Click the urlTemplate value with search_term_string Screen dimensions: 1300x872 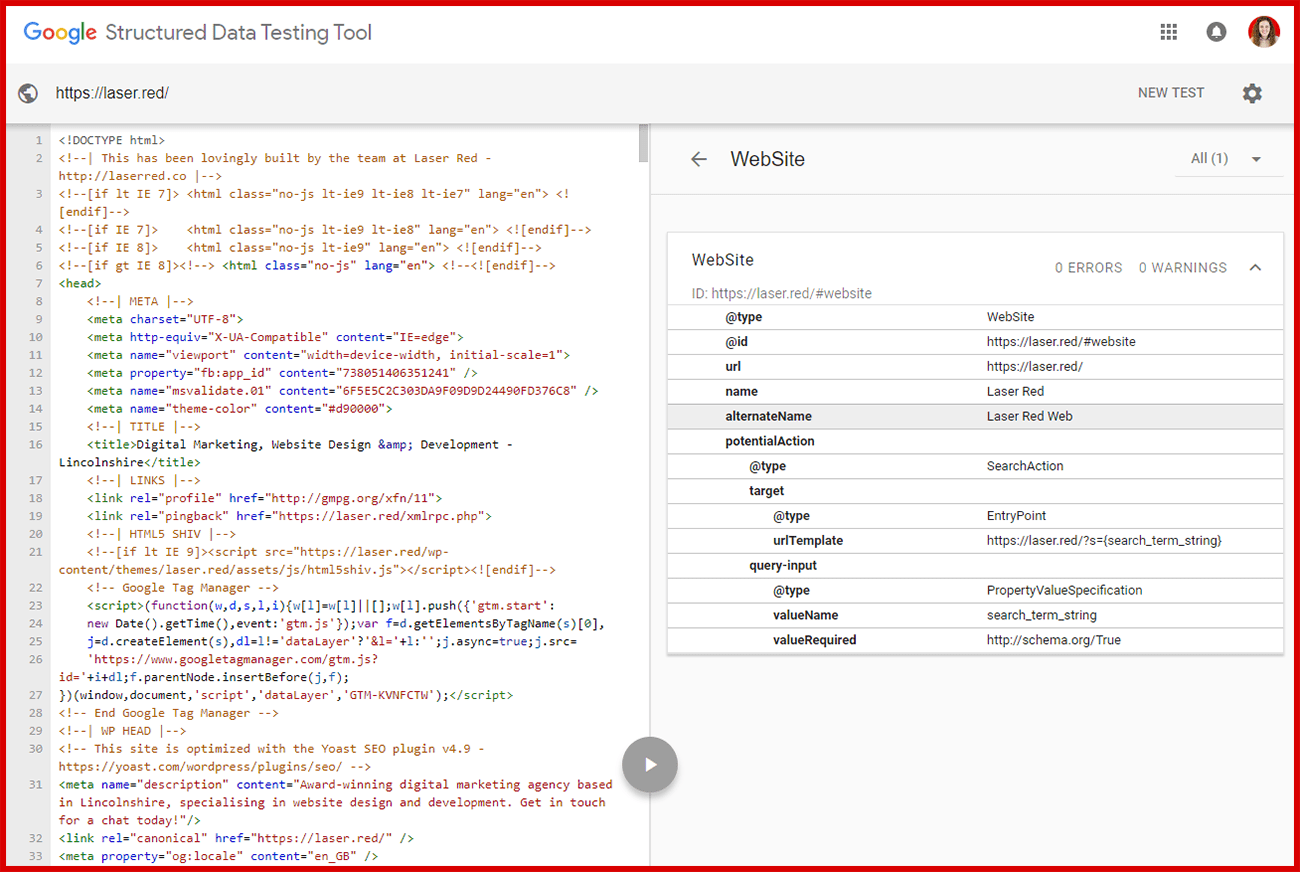(x=1104, y=541)
